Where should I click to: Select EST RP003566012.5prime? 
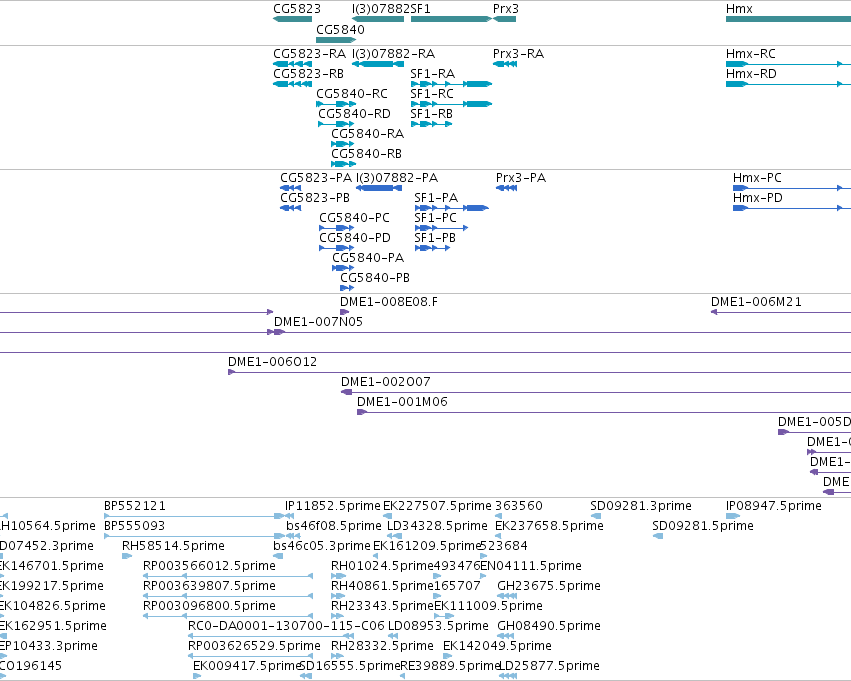coord(209,567)
